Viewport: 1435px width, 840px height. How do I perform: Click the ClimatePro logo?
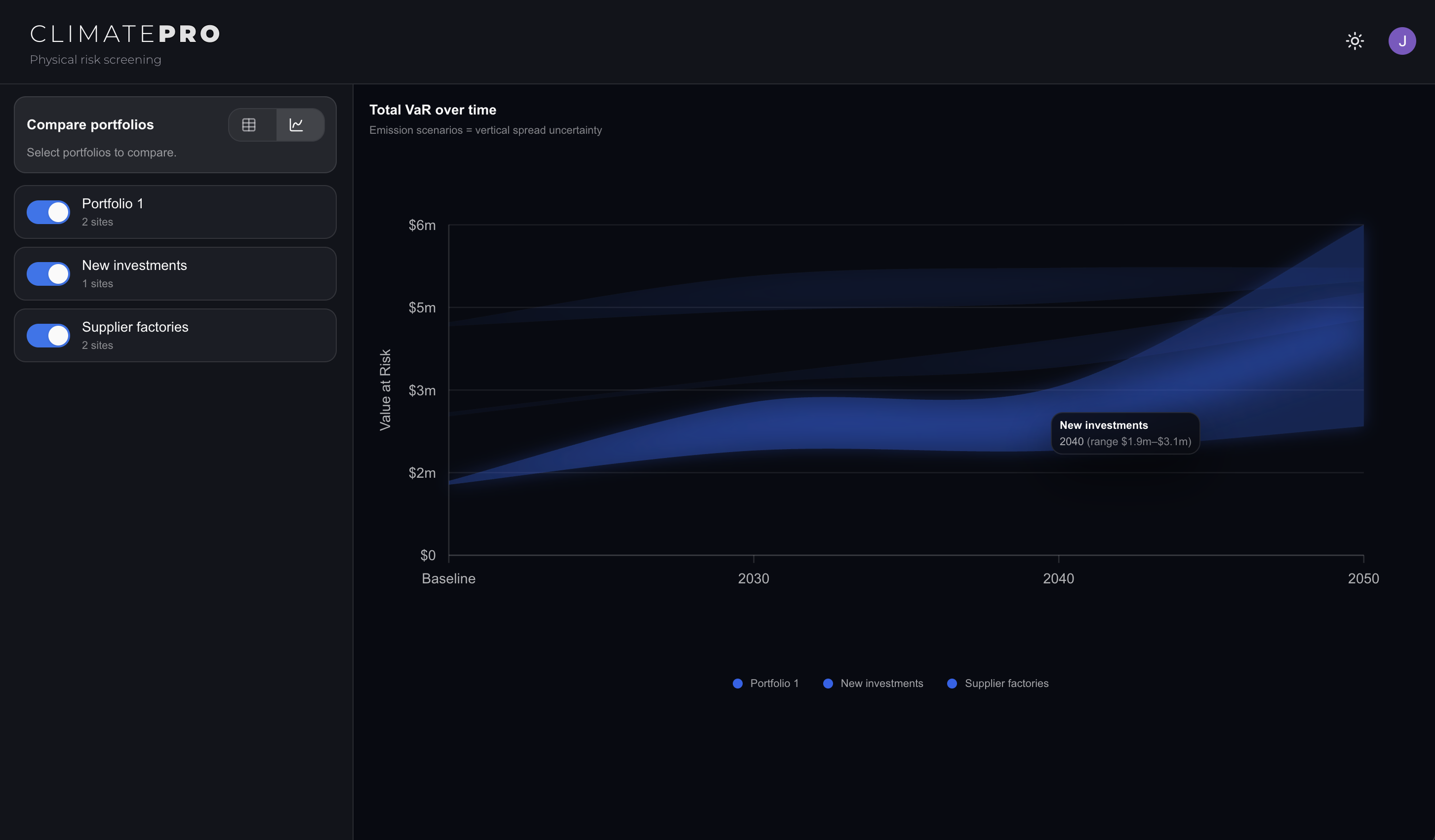(125, 34)
